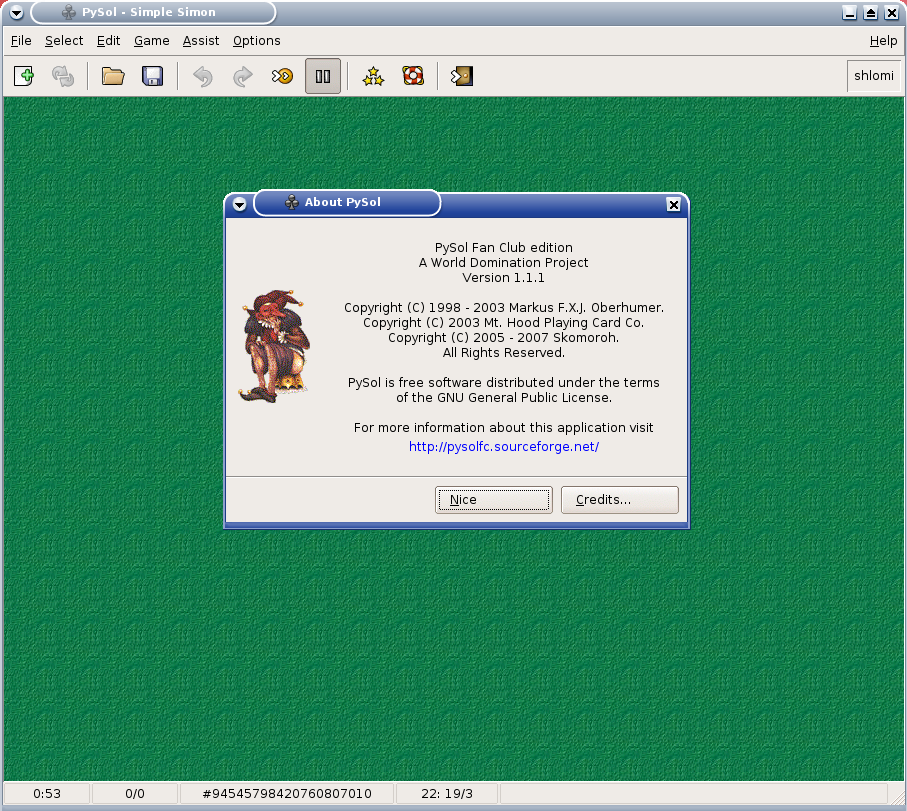Viewport: 907px width, 811px height.
Task: Click the 0/0 moves counter in status bar
Action: pyautogui.click(x=135, y=794)
